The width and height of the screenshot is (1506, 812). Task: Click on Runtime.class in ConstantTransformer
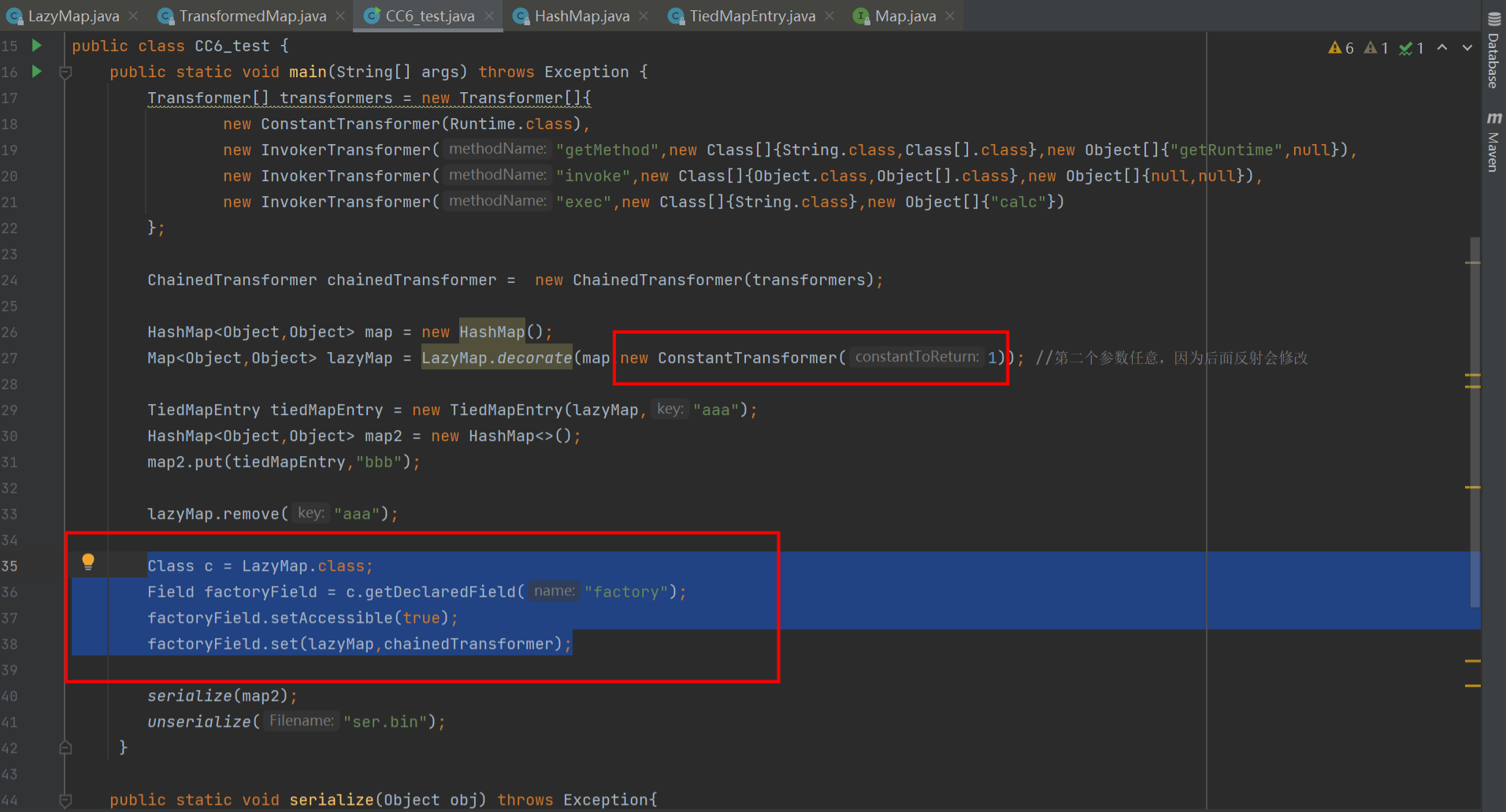(511, 124)
